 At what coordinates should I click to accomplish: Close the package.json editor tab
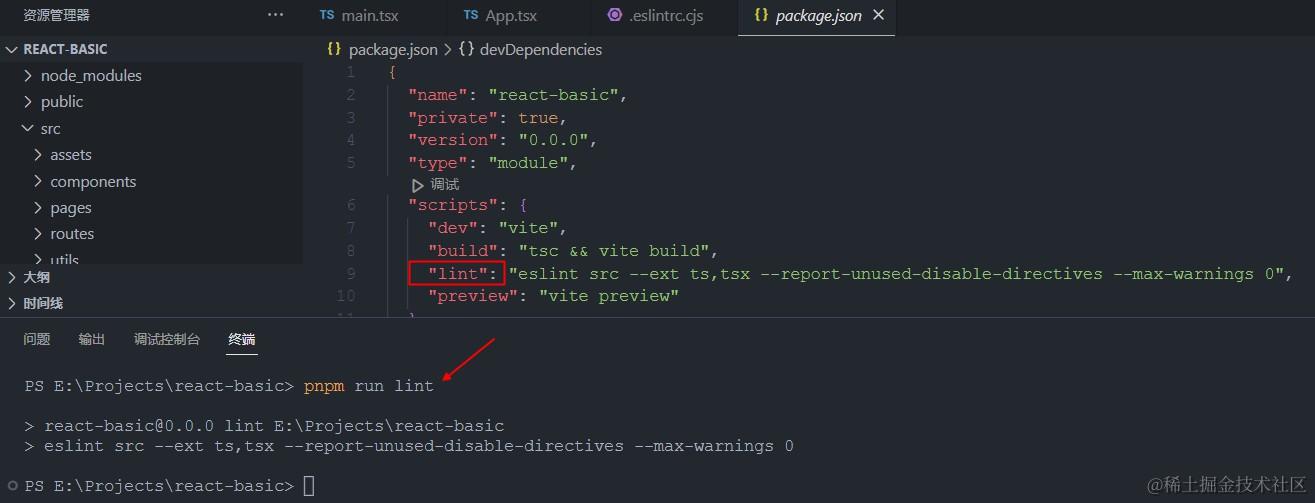[x=879, y=15]
